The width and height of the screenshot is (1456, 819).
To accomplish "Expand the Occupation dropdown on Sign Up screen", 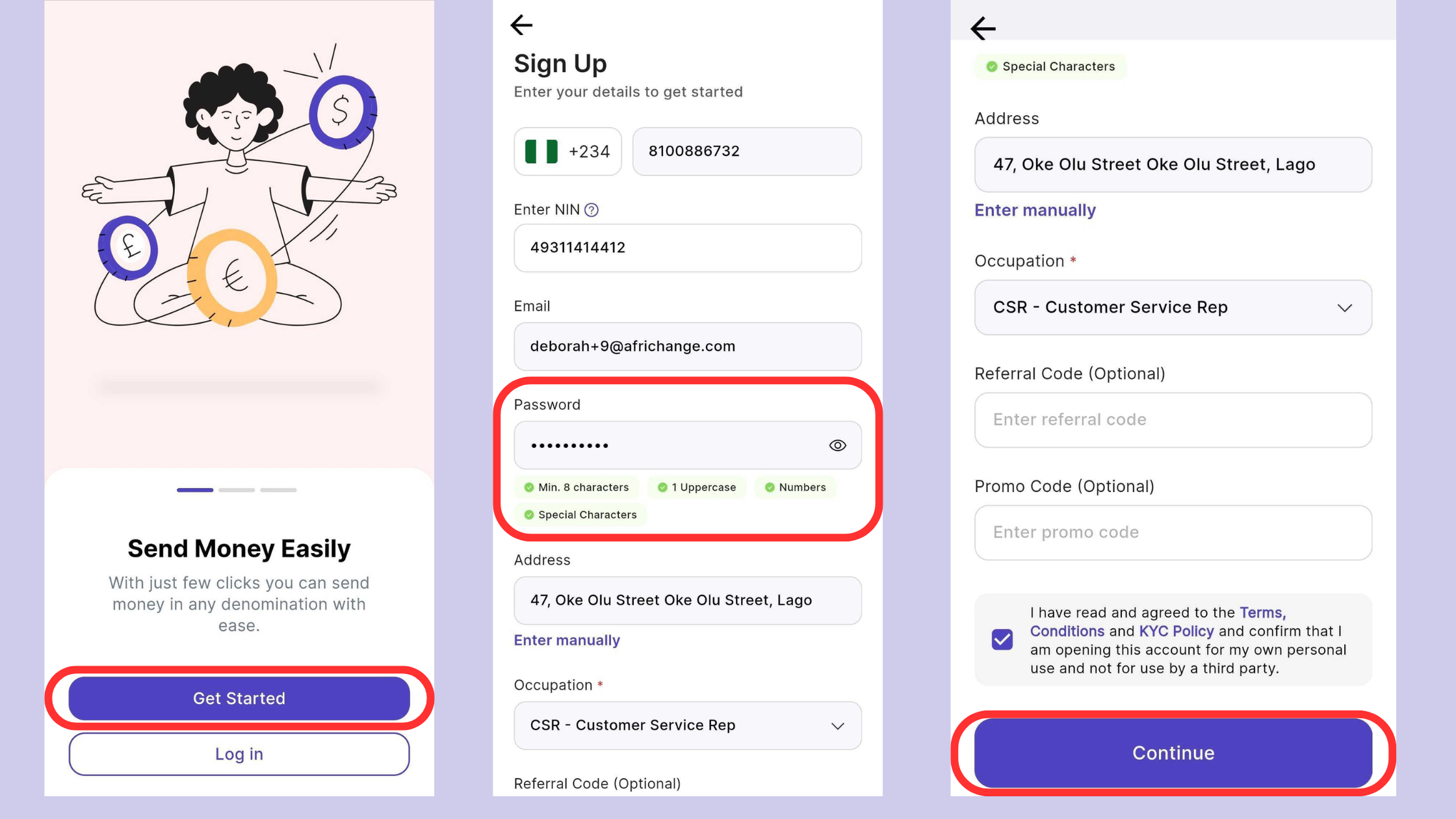I will pos(688,725).
